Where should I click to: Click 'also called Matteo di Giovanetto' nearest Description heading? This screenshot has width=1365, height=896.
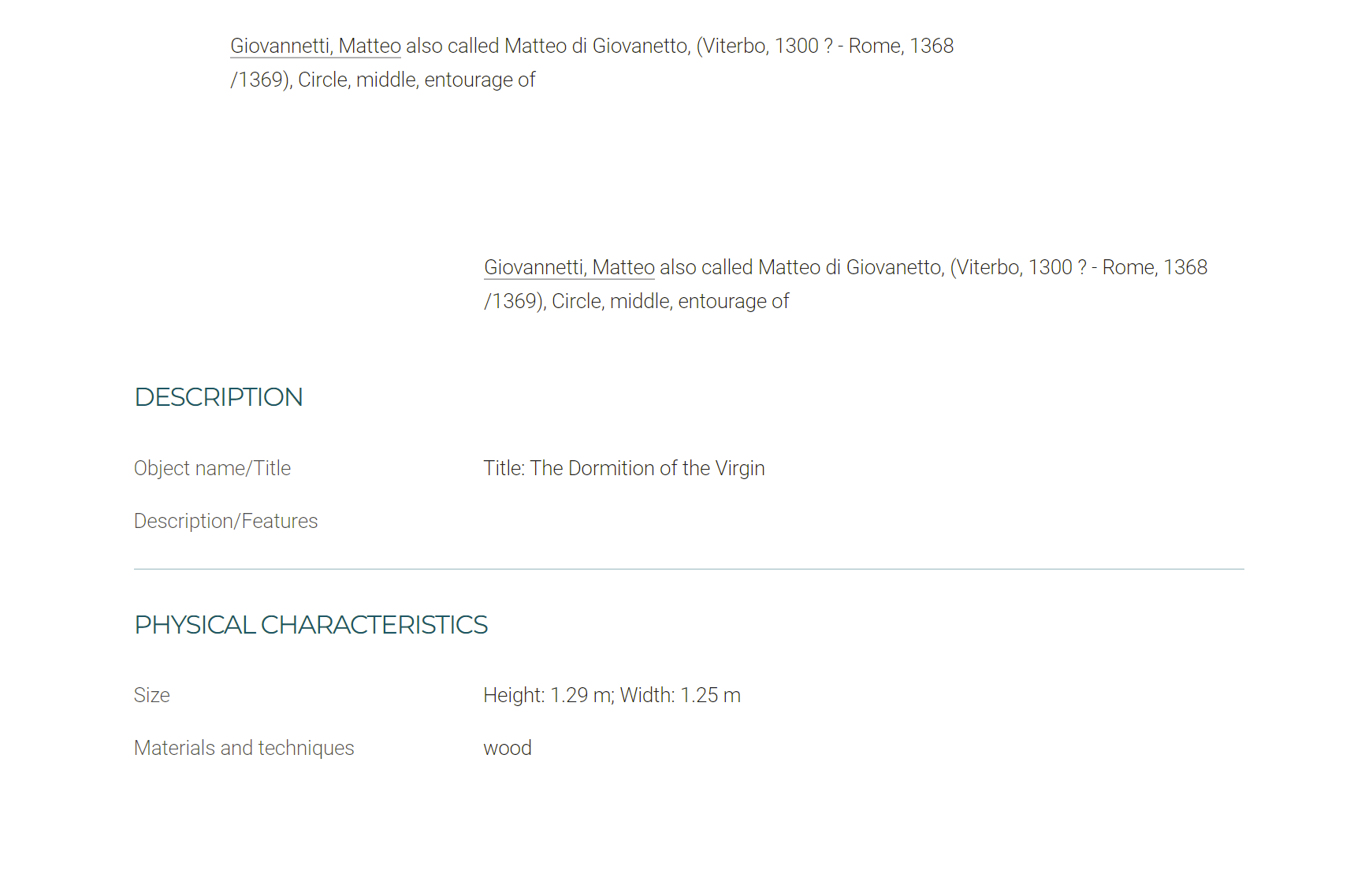[802, 267]
